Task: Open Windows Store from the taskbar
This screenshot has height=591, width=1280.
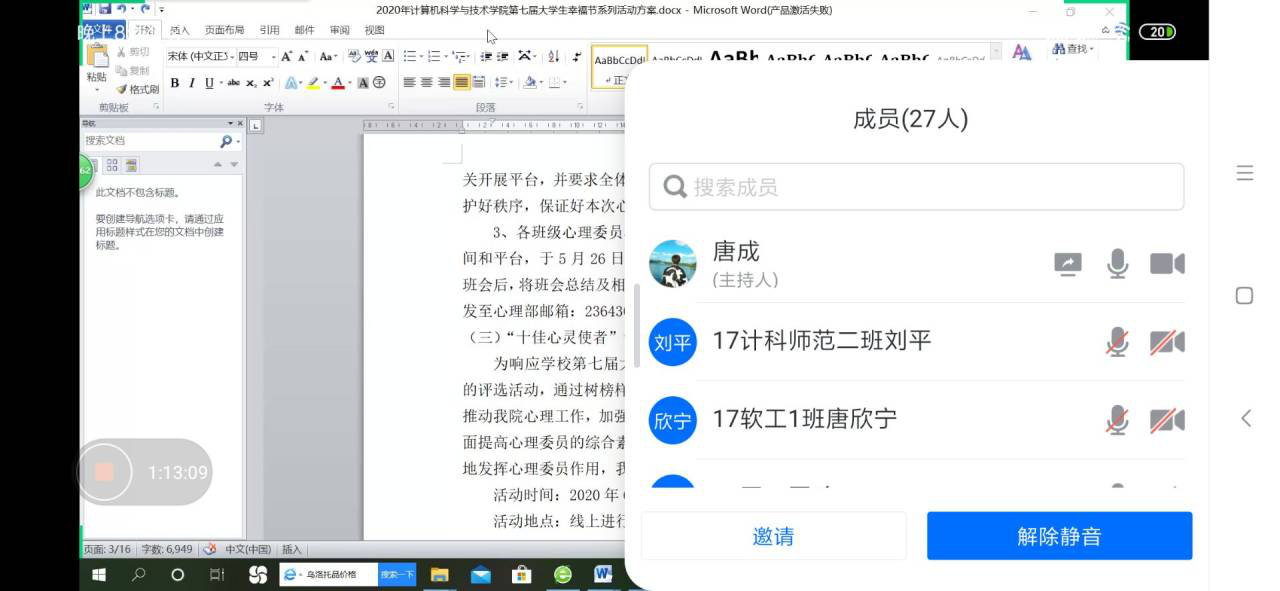Action: click(521, 575)
